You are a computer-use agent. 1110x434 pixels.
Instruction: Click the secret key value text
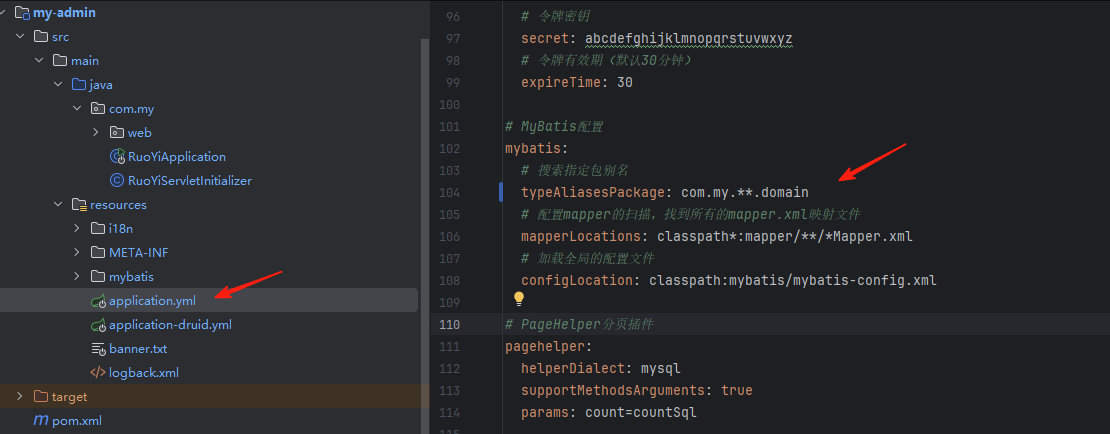688,38
